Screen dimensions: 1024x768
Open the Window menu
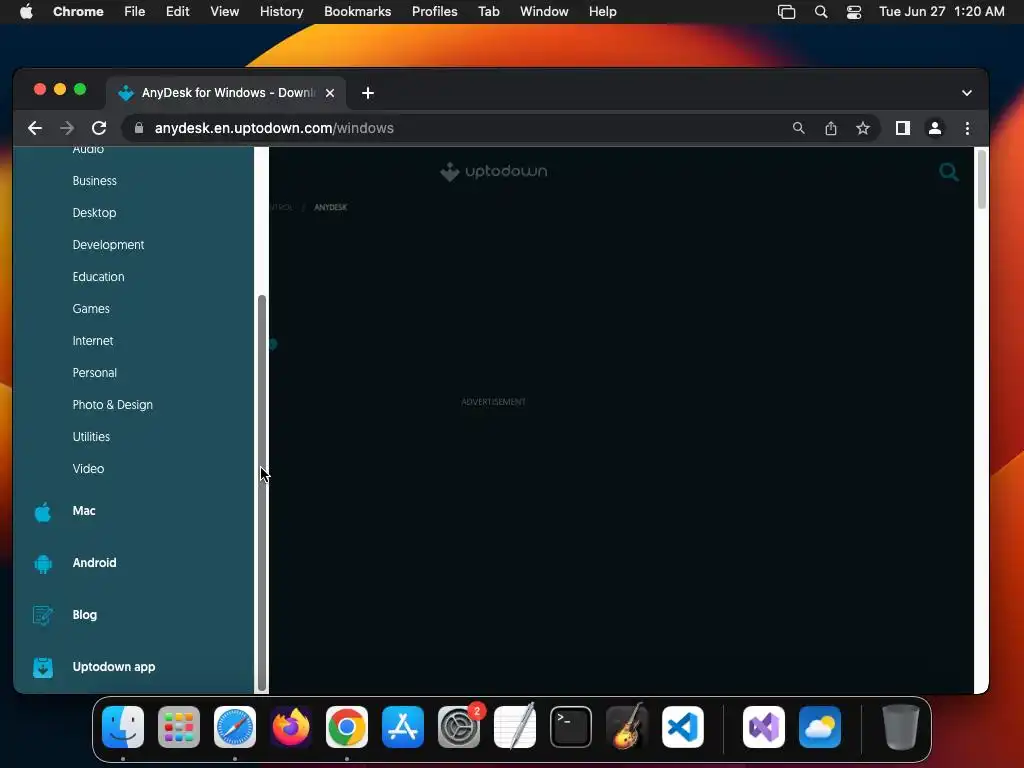coord(544,12)
